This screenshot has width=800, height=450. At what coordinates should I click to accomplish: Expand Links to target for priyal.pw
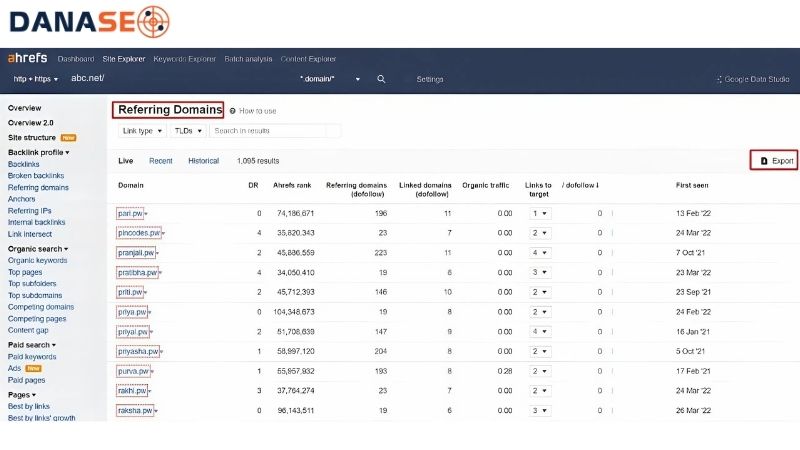(x=540, y=332)
